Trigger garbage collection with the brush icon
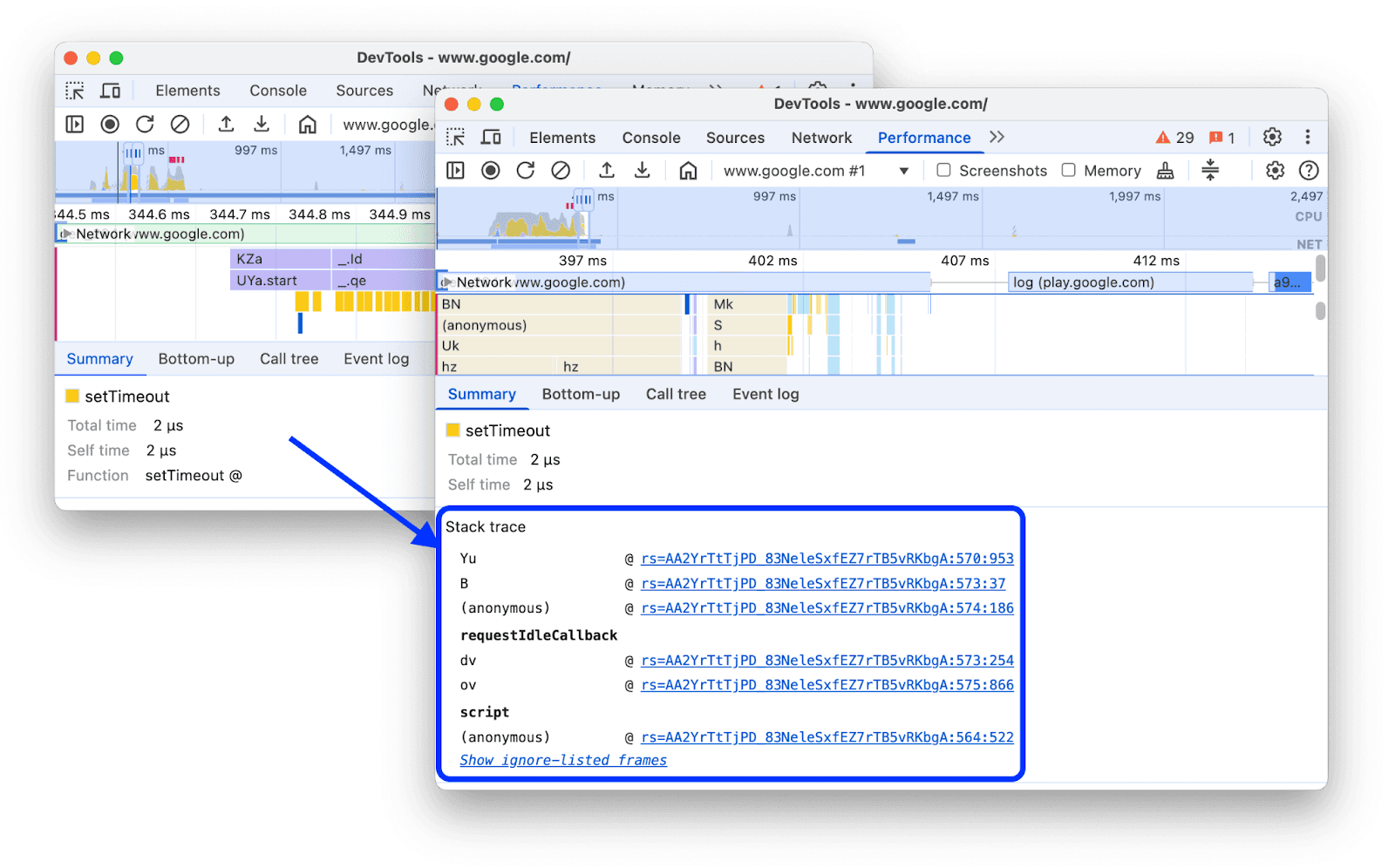The height and width of the screenshot is (868, 1395). (1166, 171)
